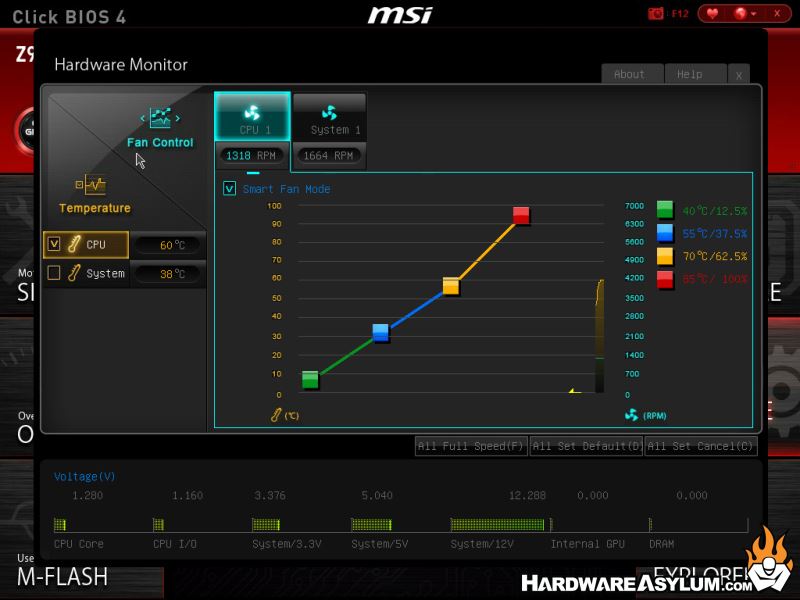Viewport: 800px width, 600px height.
Task: Toggle the Smart Fan Mode checkbox
Action: click(x=229, y=189)
